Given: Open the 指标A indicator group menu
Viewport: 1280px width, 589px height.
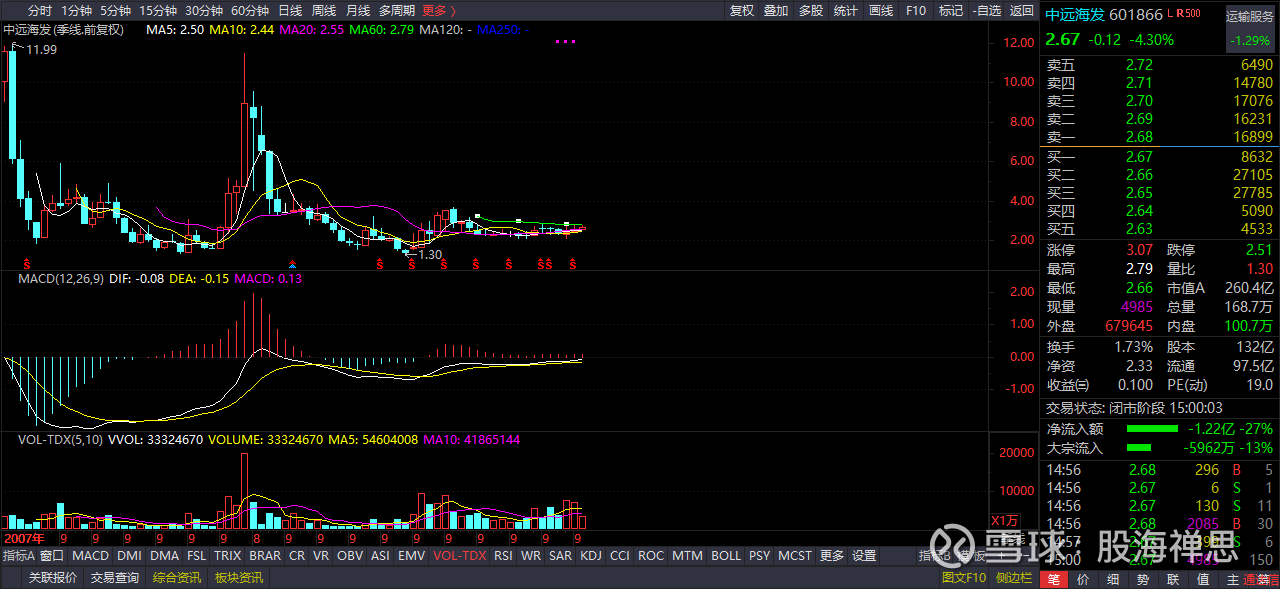Looking at the screenshot, I should point(19,556).
